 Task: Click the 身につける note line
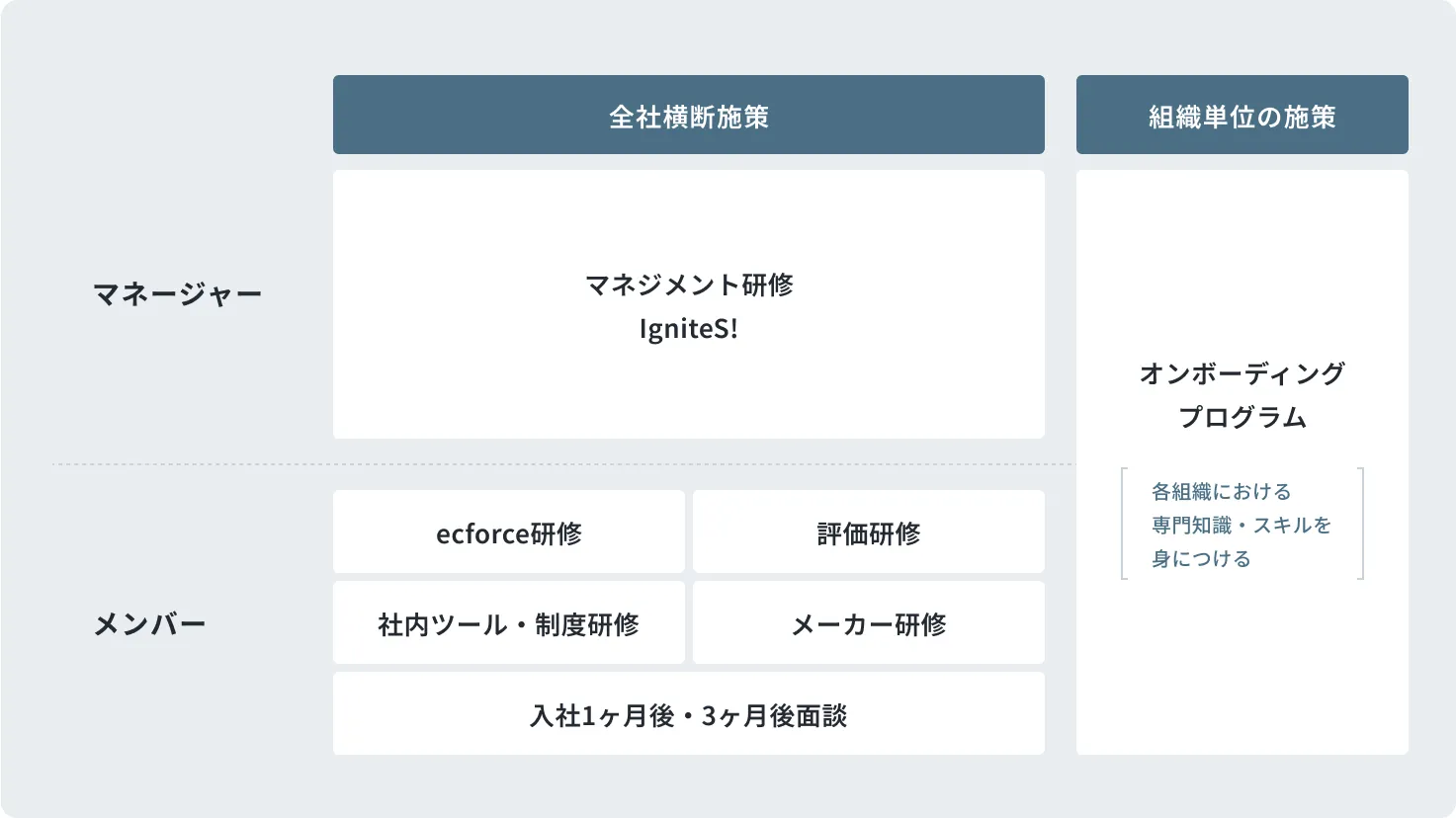(1201, 558)
